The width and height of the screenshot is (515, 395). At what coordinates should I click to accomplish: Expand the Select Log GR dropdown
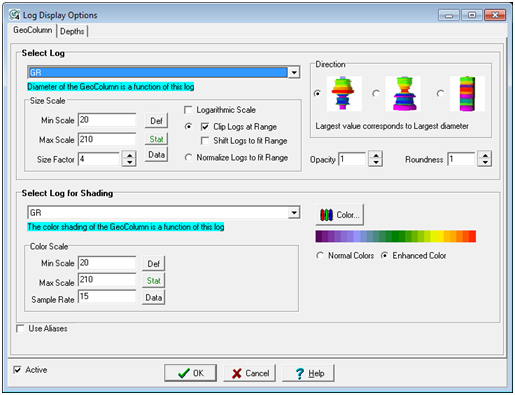click(x=294, y=72)
